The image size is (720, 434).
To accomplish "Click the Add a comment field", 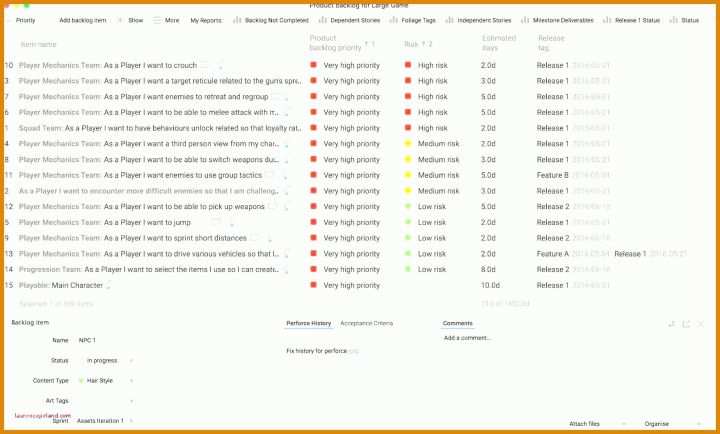I will (x=467, y=338).
